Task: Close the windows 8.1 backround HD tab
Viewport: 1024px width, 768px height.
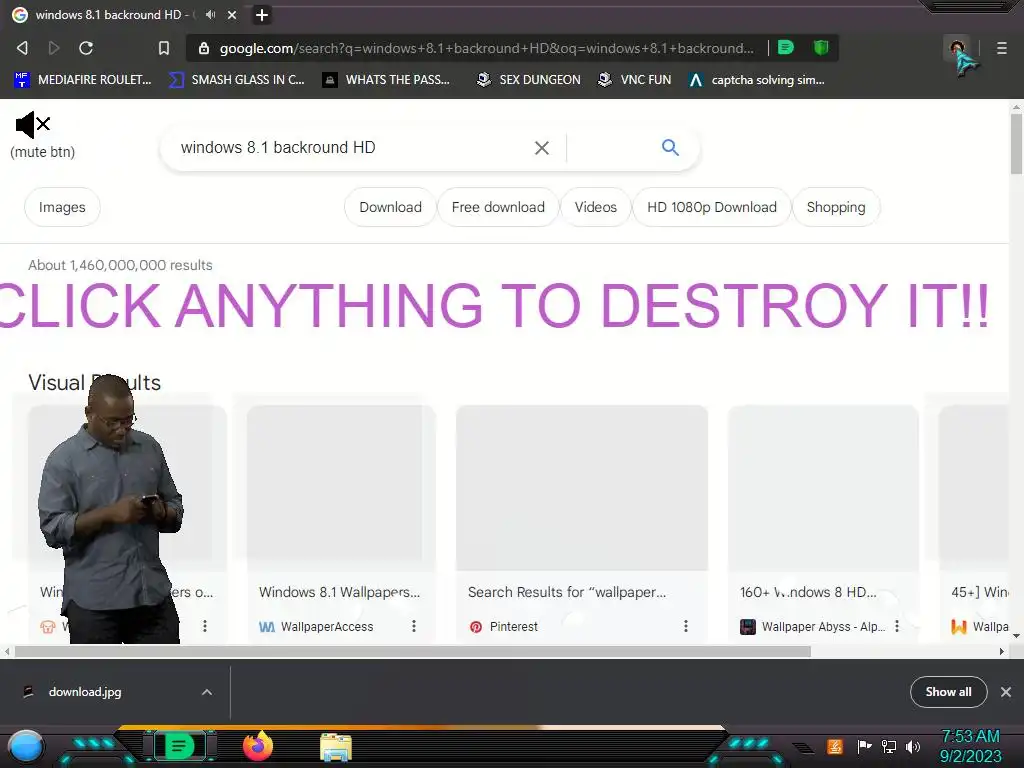Action: click(x=232, y=15)
